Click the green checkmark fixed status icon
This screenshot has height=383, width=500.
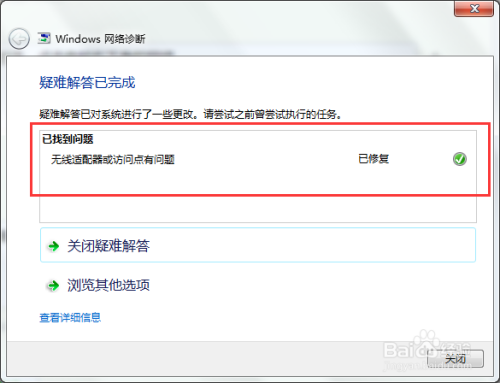460,159
